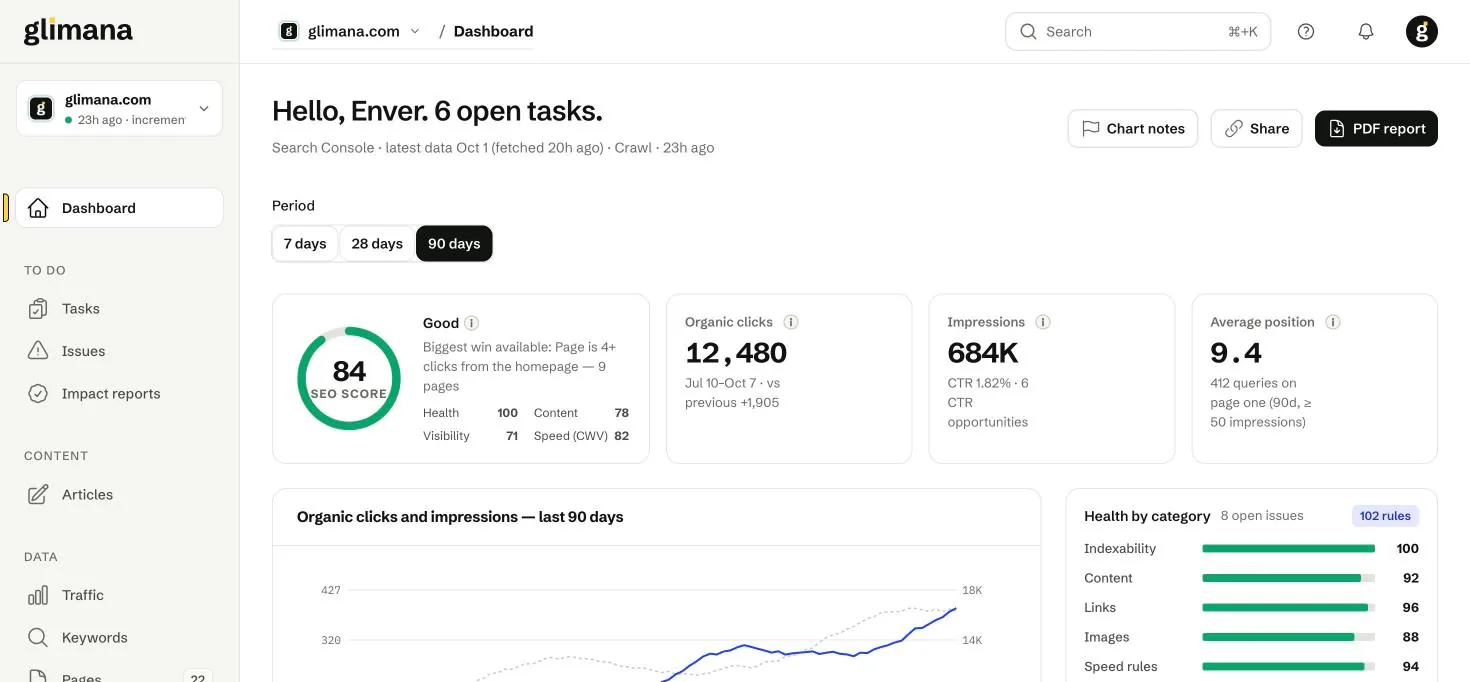
Task: Click the search magnifier icon
Action: pos(1028,31)
